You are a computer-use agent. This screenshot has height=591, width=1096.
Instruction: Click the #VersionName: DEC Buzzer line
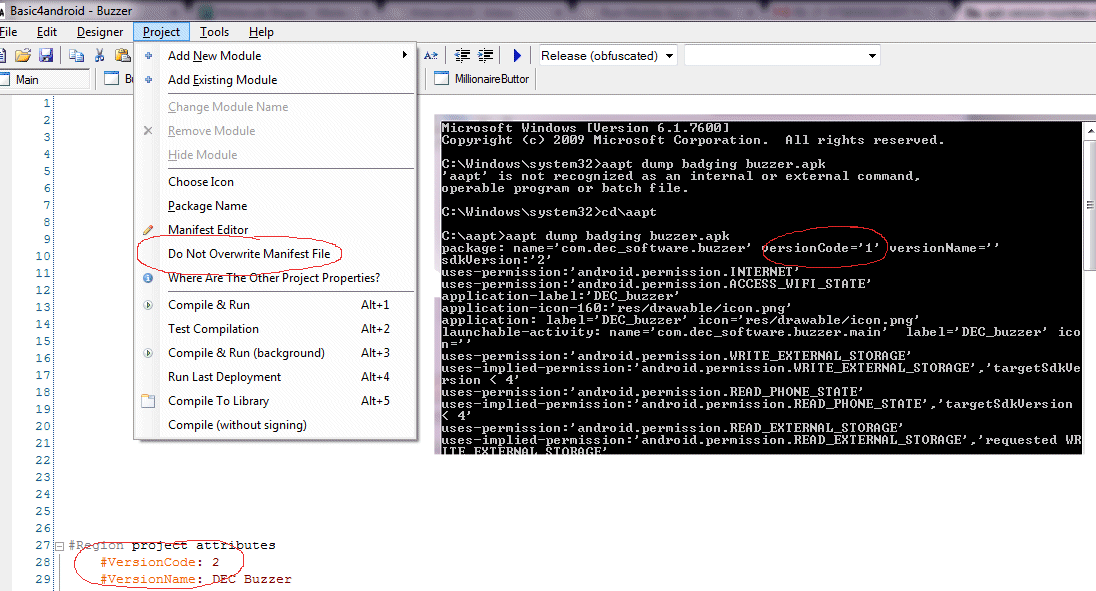point(196,579)
